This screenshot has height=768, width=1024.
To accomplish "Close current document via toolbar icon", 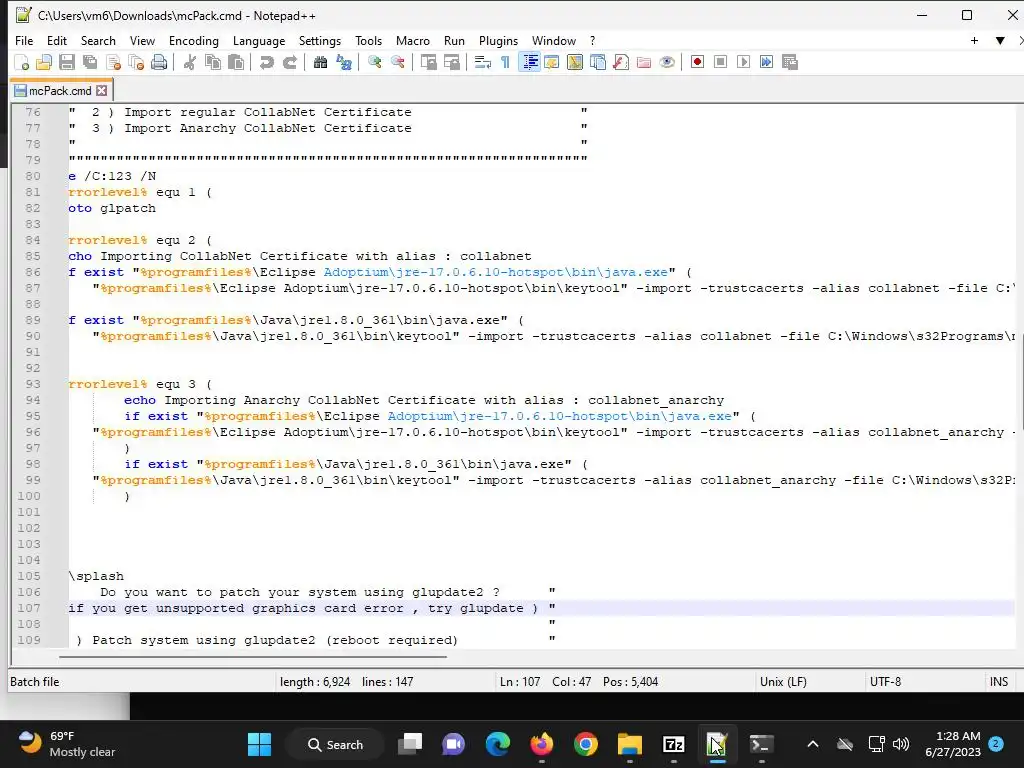I will (x=113, y=62).
